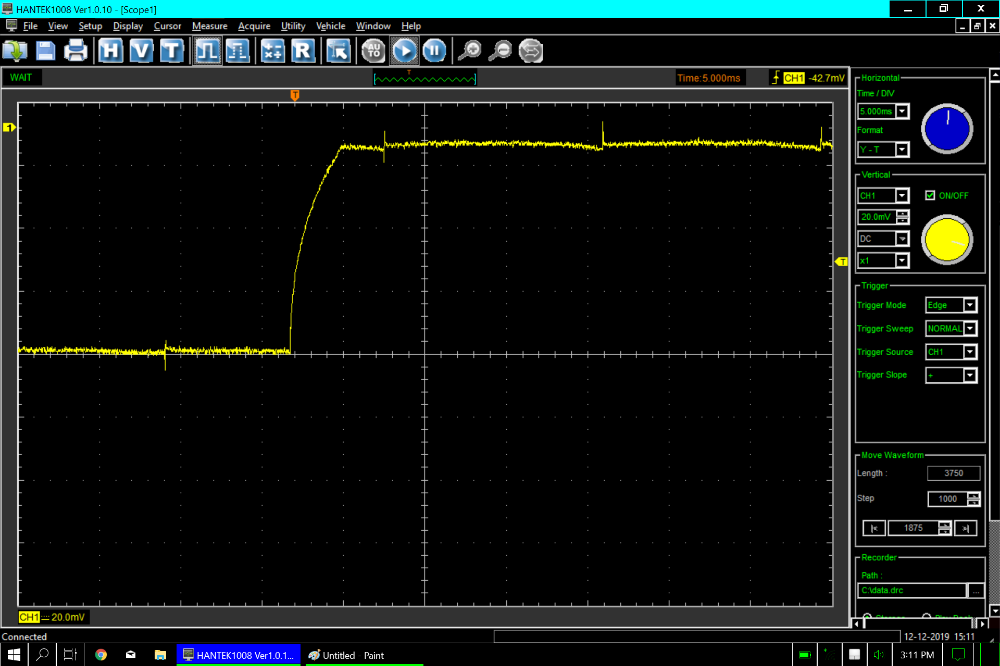Click the AUTO setup toolbar button
Image resolution: width=1000 pixels, height=666 pixels.
point(373,51)
